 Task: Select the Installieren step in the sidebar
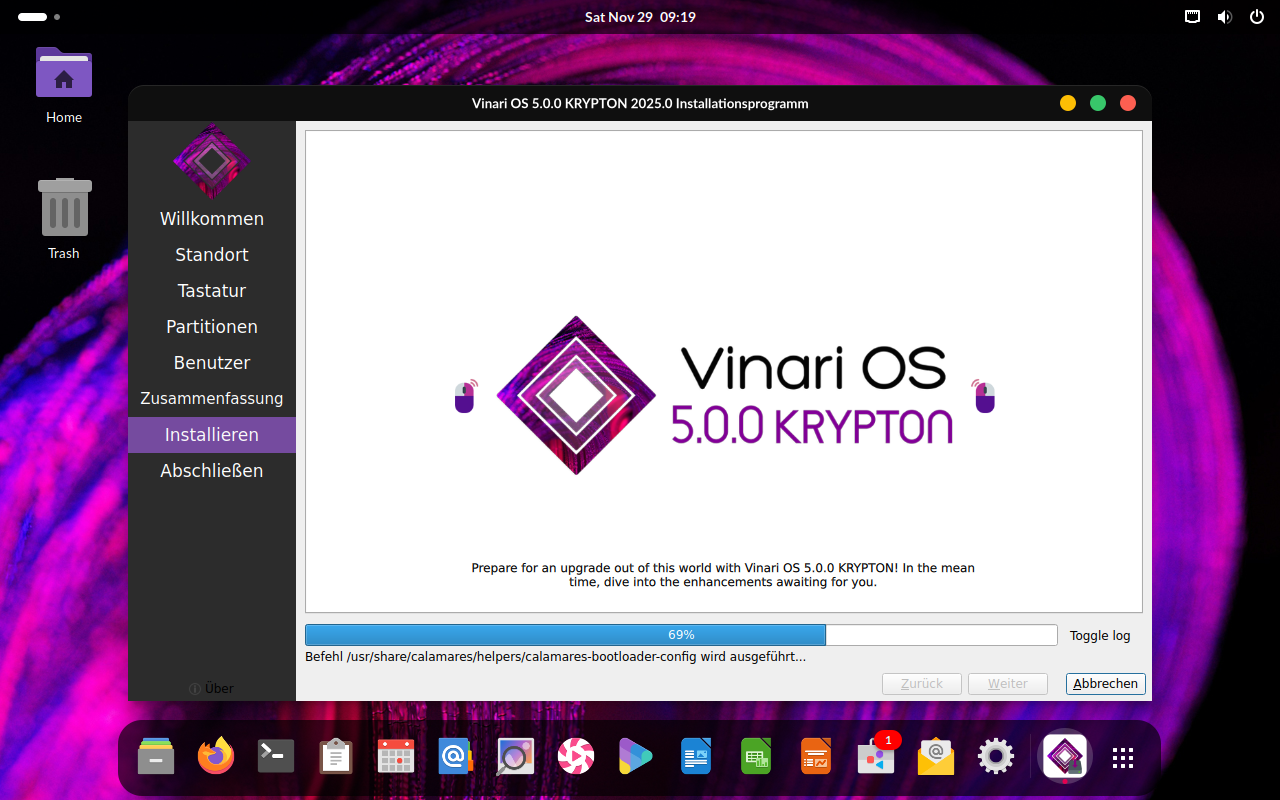click(x=212, y=435)
